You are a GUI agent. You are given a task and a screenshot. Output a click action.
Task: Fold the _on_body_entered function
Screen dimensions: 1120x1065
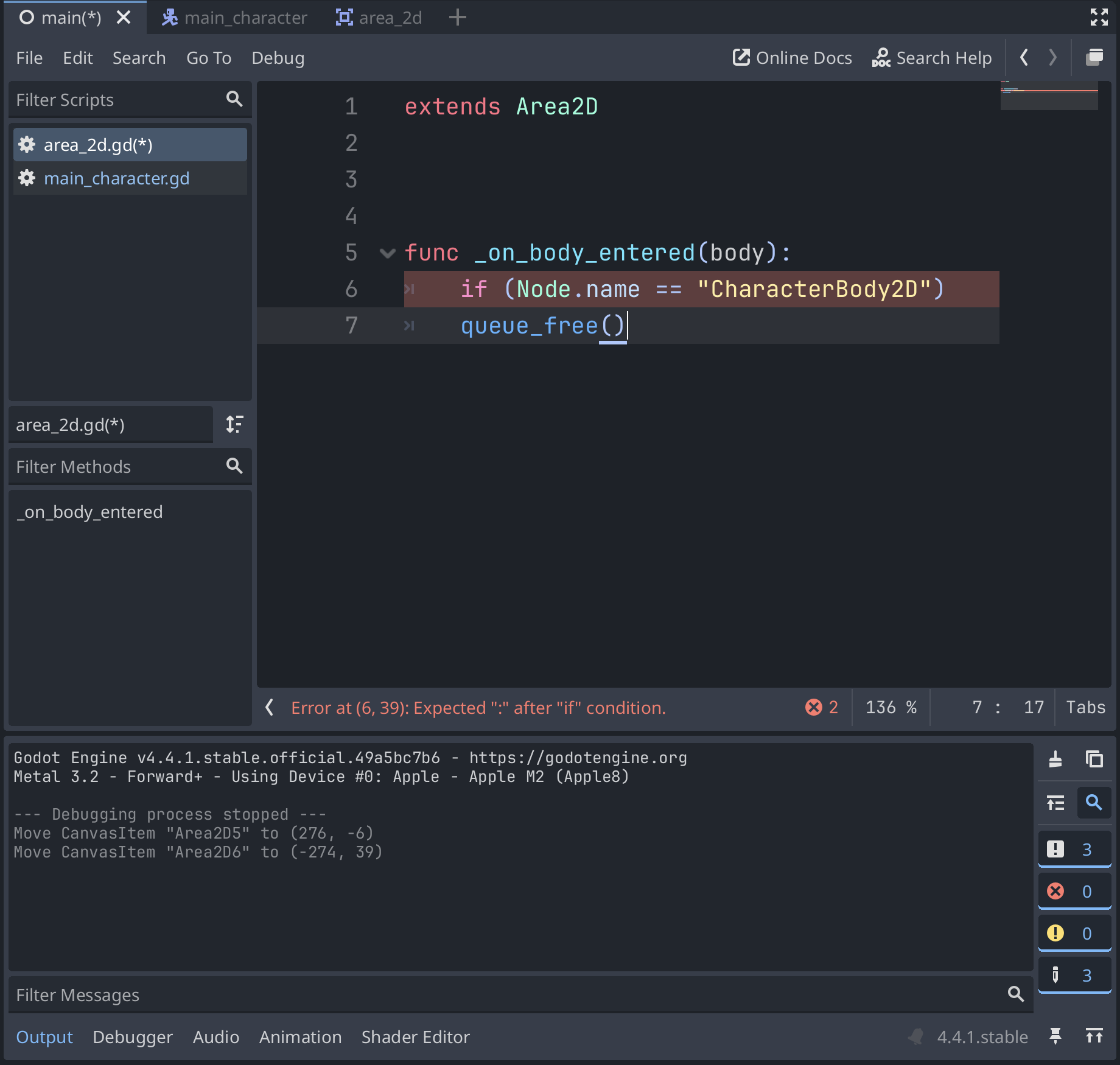(387, 253)
